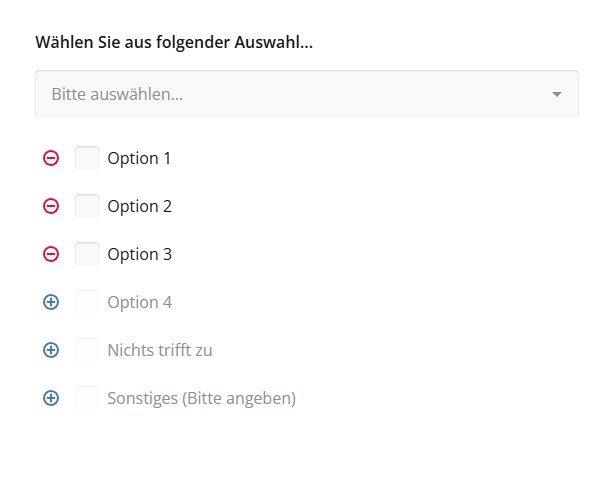The width and height of the screenshot is (605, 478).
Task: Click the red minus icon beside Option 2
Action: pyautogui.click(x=51, y=206)
